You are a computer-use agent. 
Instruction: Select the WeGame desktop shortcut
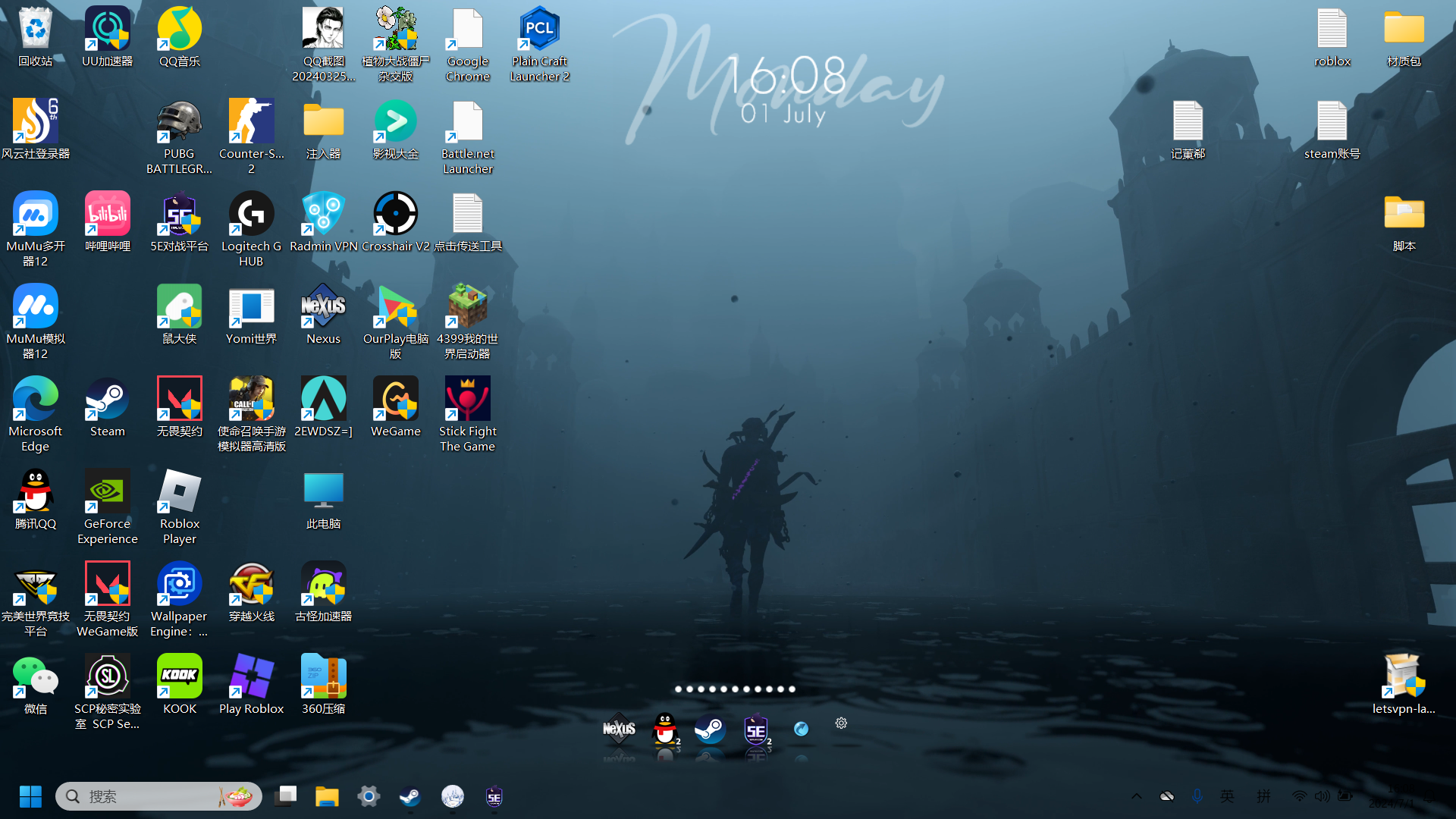tap(396, 407)
